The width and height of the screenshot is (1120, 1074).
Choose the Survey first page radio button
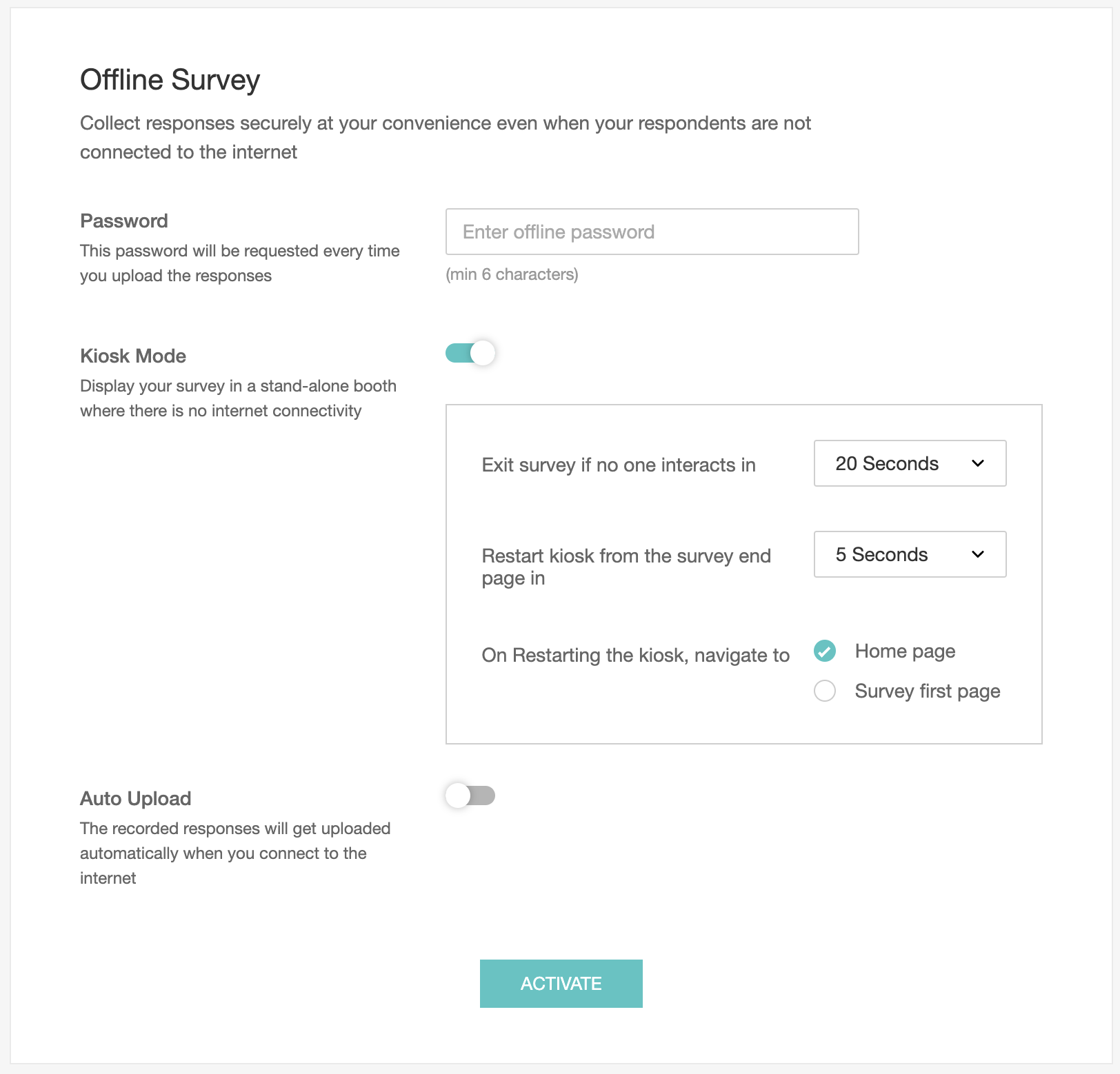(x=825, y=691)
